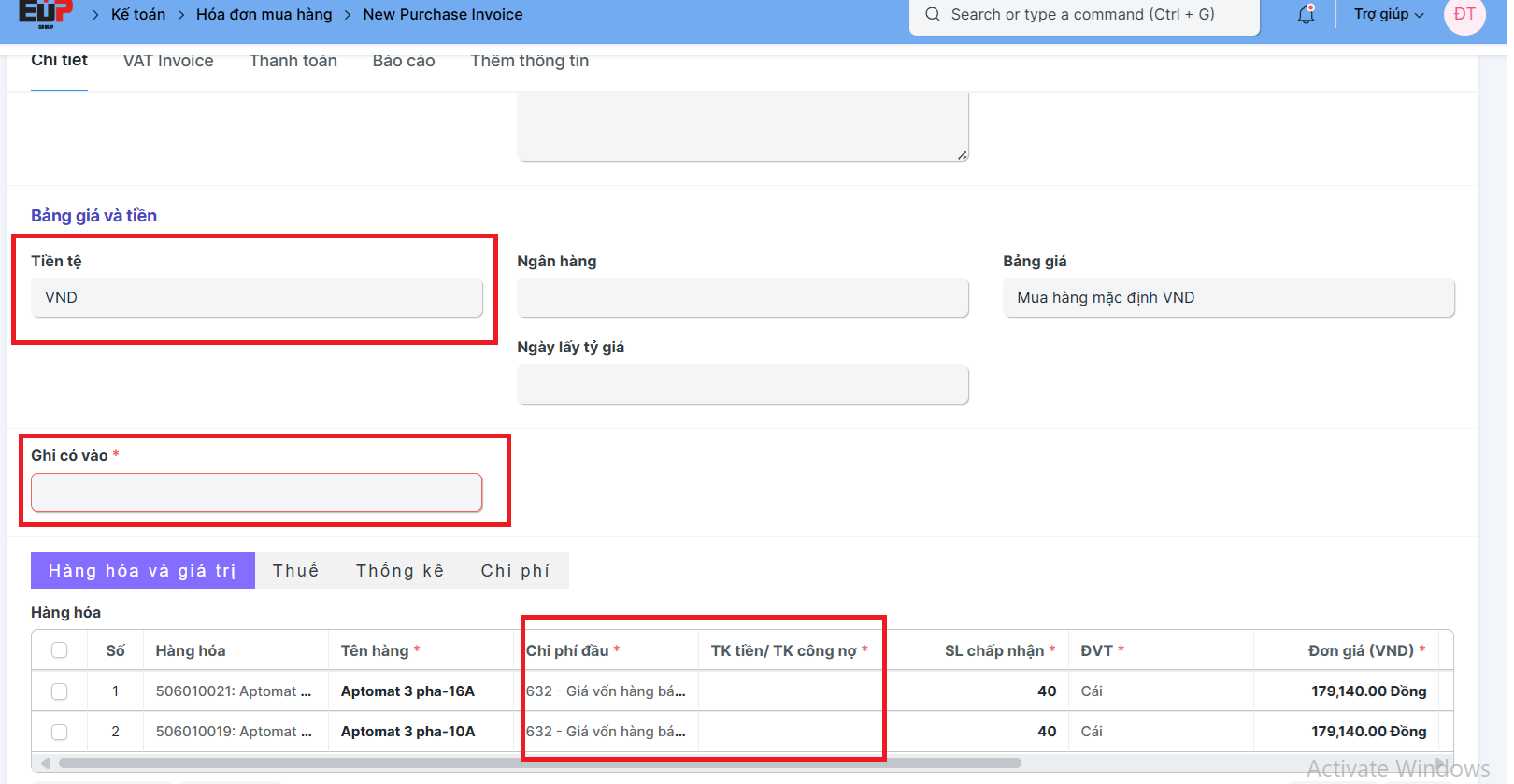Open the Tiền tệ VND field
Image resolution: width=1514 pixels, height=784 pixels.
point(257,298)
